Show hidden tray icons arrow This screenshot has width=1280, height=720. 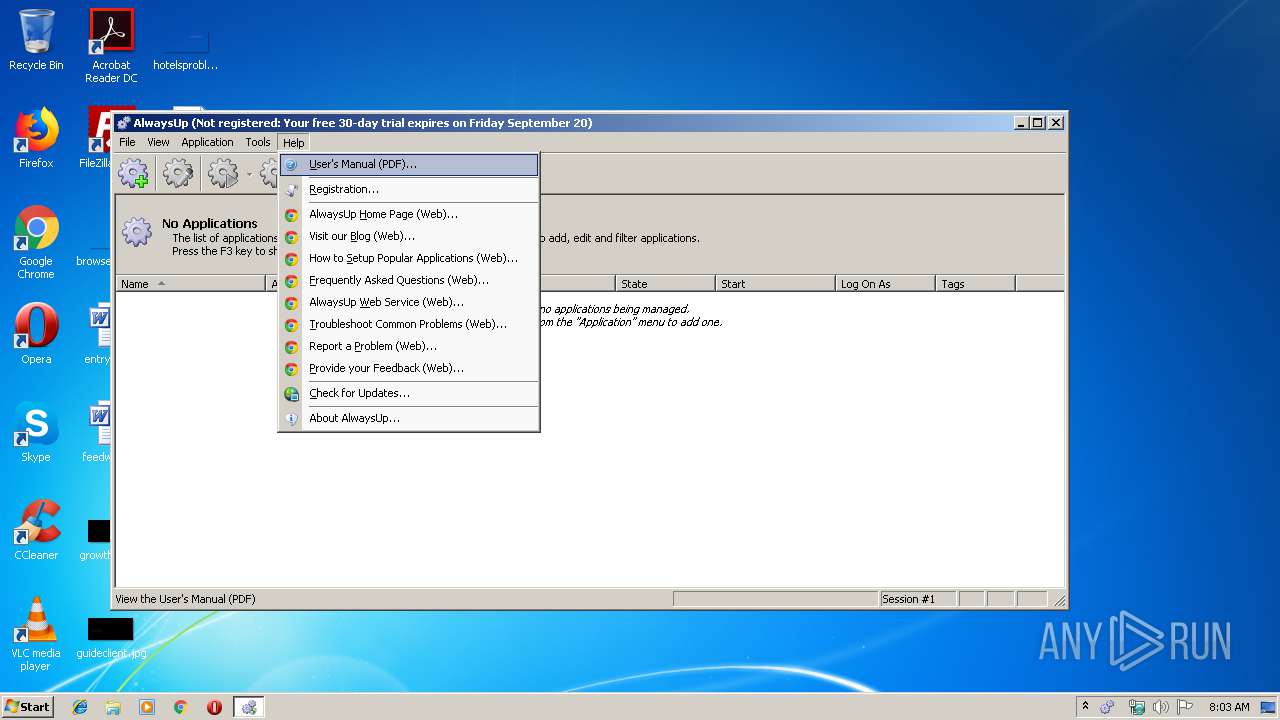pos(1085,706)
